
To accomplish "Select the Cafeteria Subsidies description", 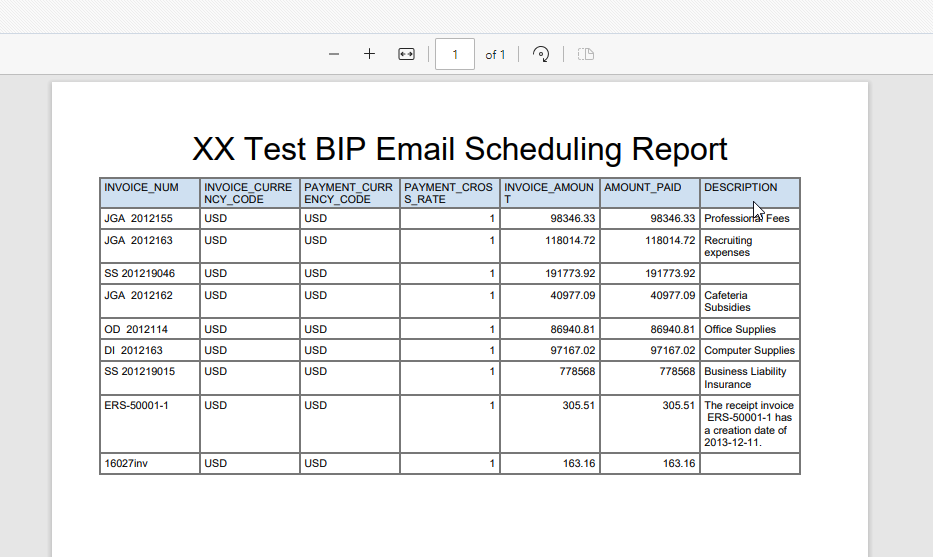I will [x=727, y=301].
